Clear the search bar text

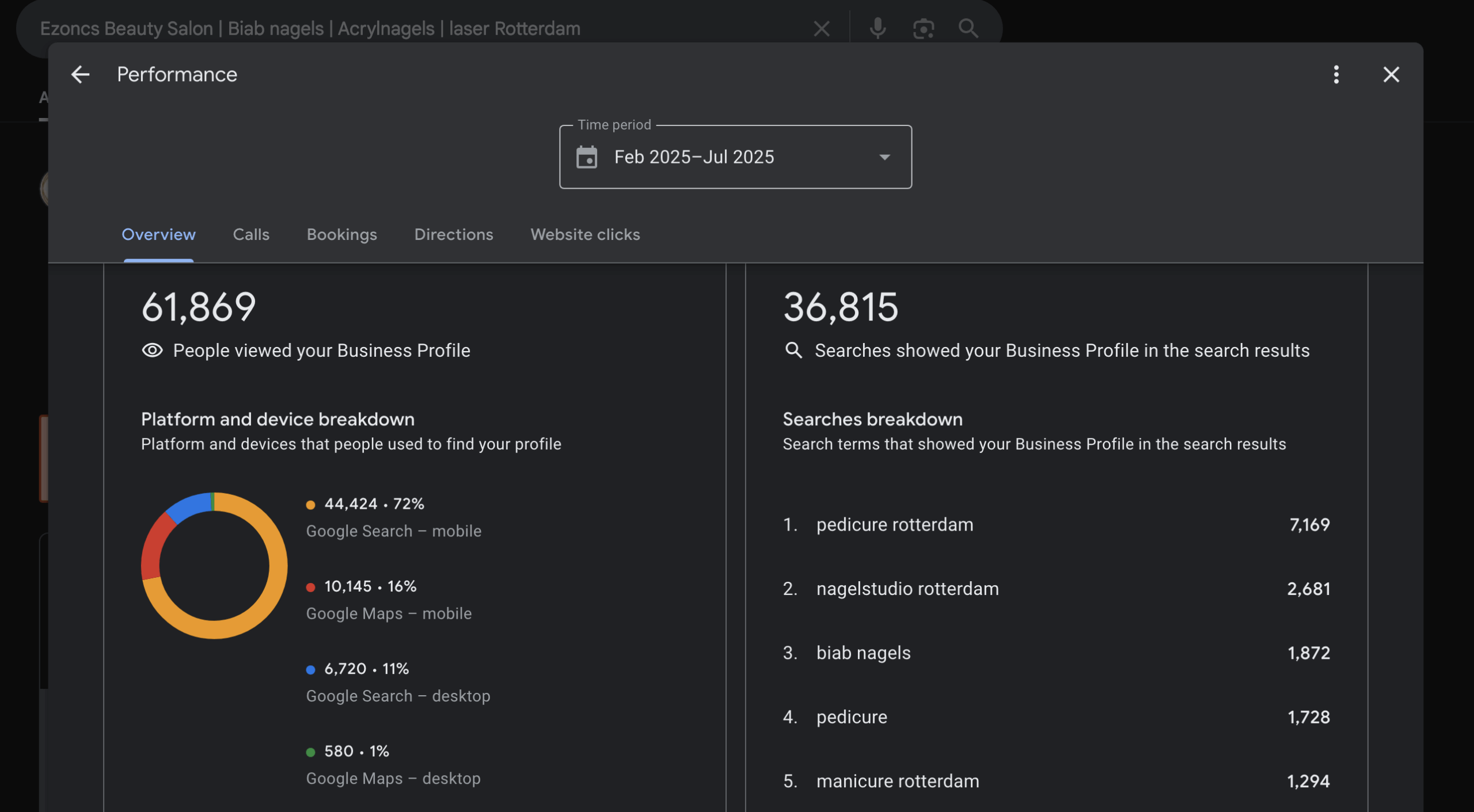(821, 28)
